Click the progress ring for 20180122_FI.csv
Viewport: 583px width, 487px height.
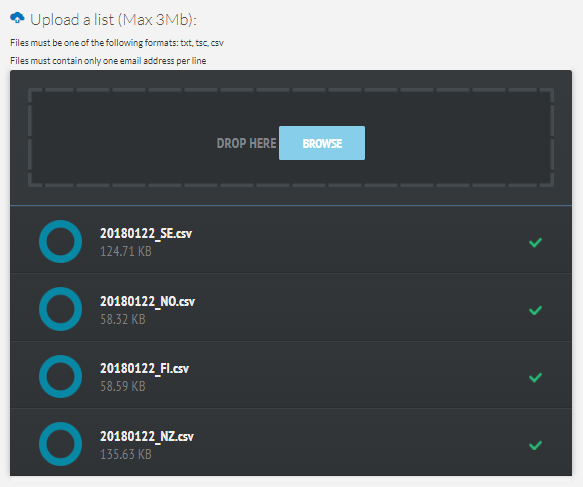[x=61, y=377]
